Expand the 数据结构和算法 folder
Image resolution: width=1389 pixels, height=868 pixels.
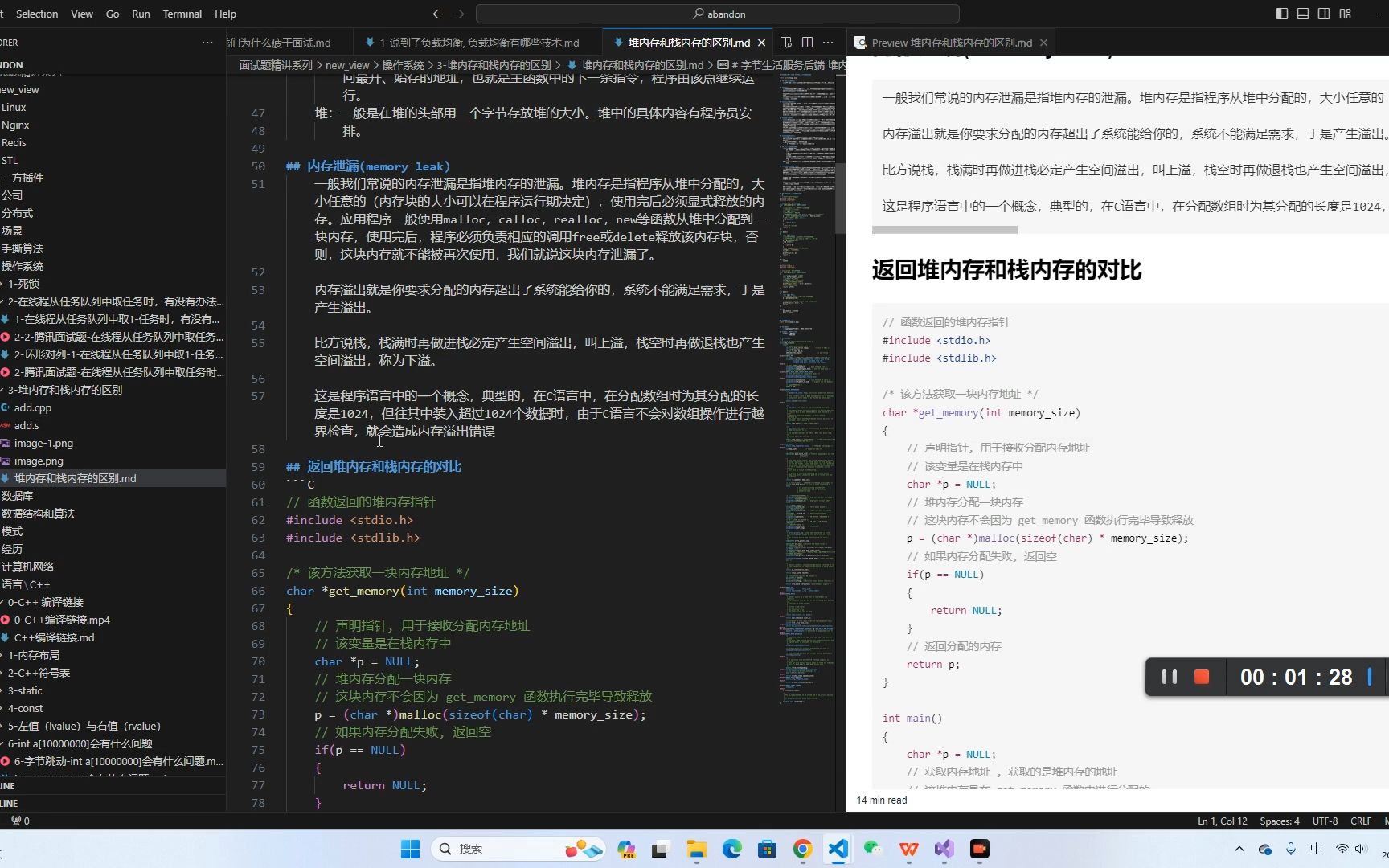113,514
